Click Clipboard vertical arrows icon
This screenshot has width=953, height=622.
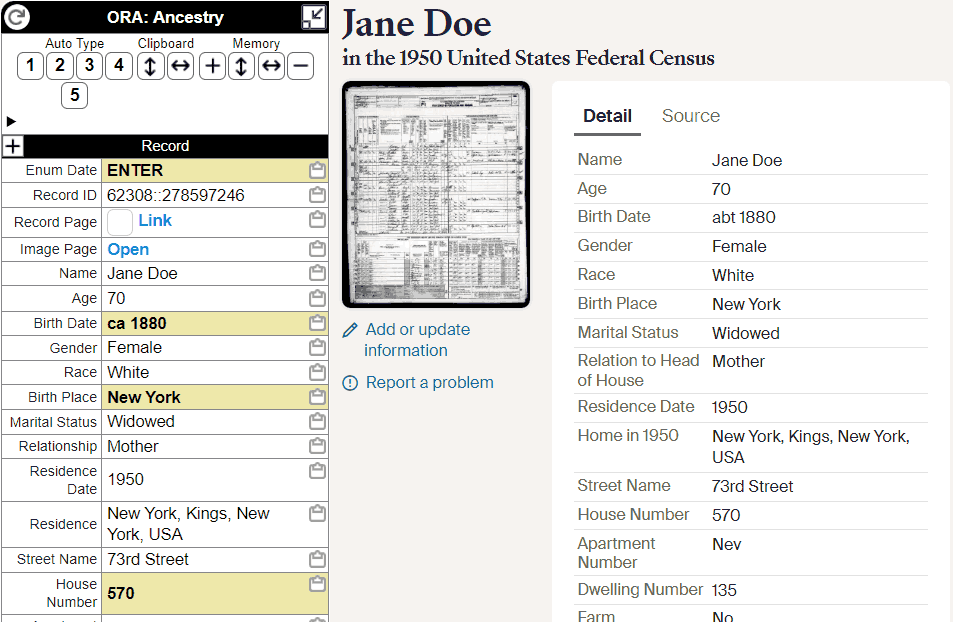(x=150, y=66)
